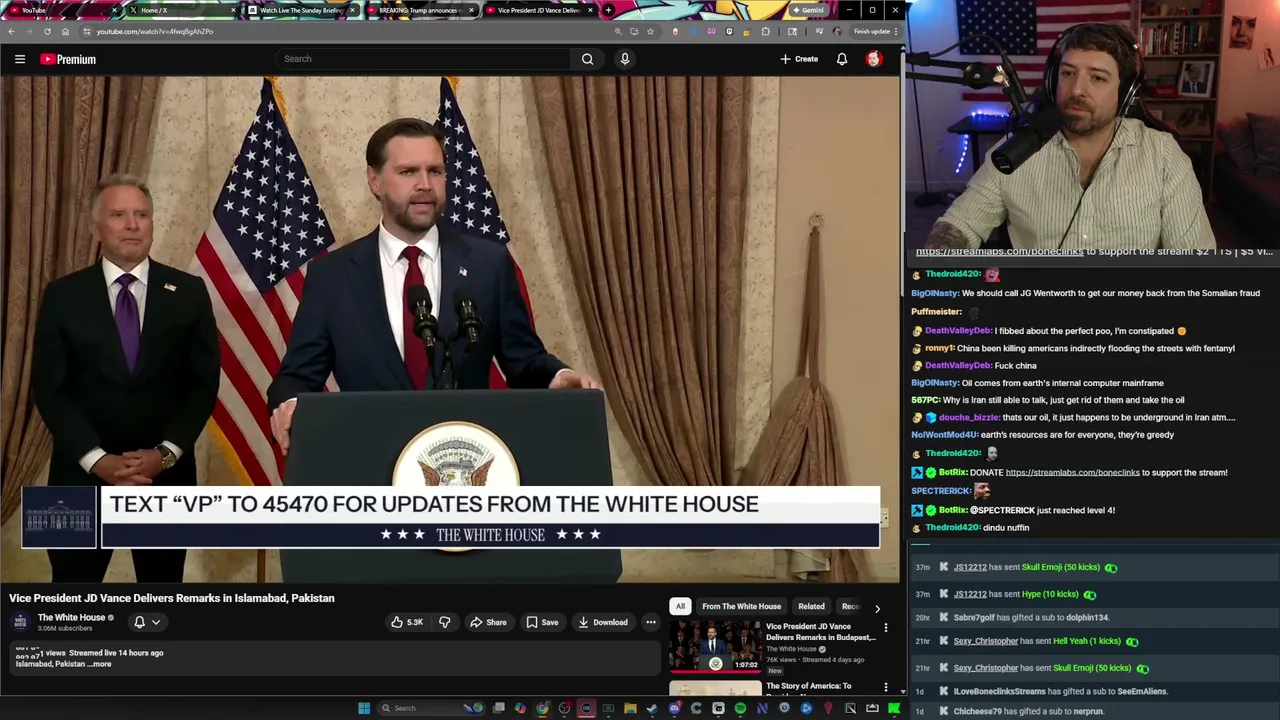Open the green Kick app on the taskbar

[894, 708]
